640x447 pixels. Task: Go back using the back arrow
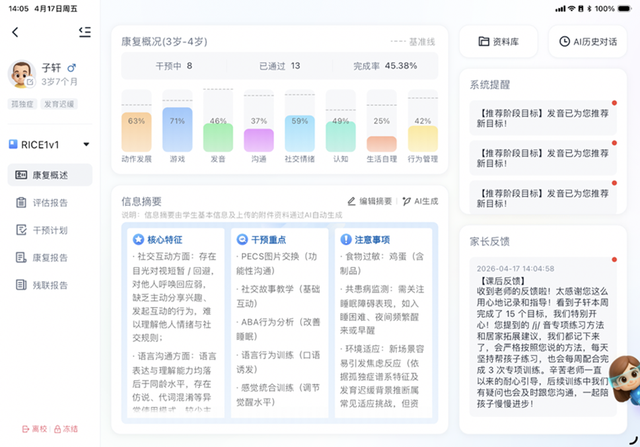(15, 32)
